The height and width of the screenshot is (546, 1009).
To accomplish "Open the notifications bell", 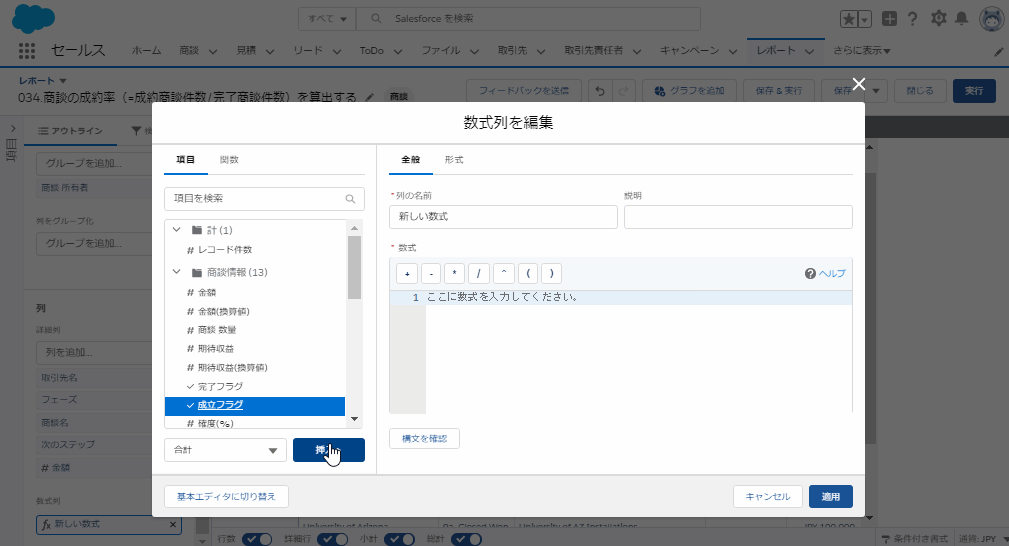I will (961, 19).
